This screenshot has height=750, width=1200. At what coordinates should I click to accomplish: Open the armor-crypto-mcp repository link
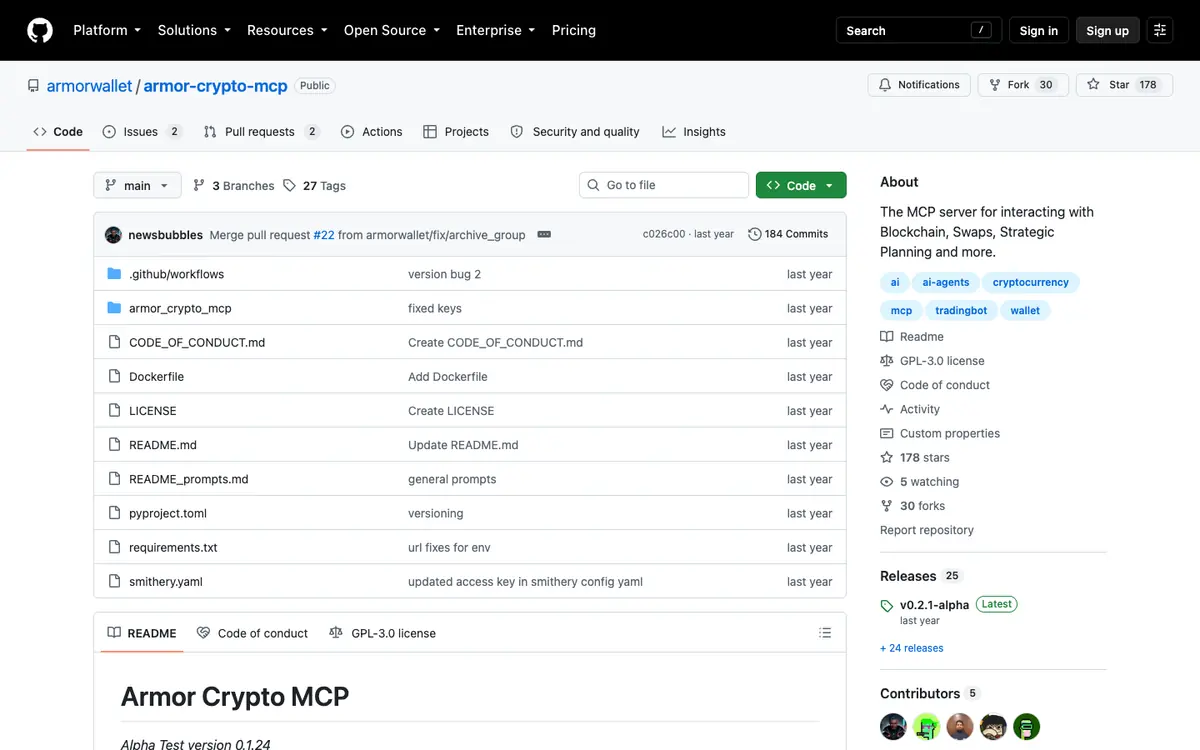click(x=215, y=86)
